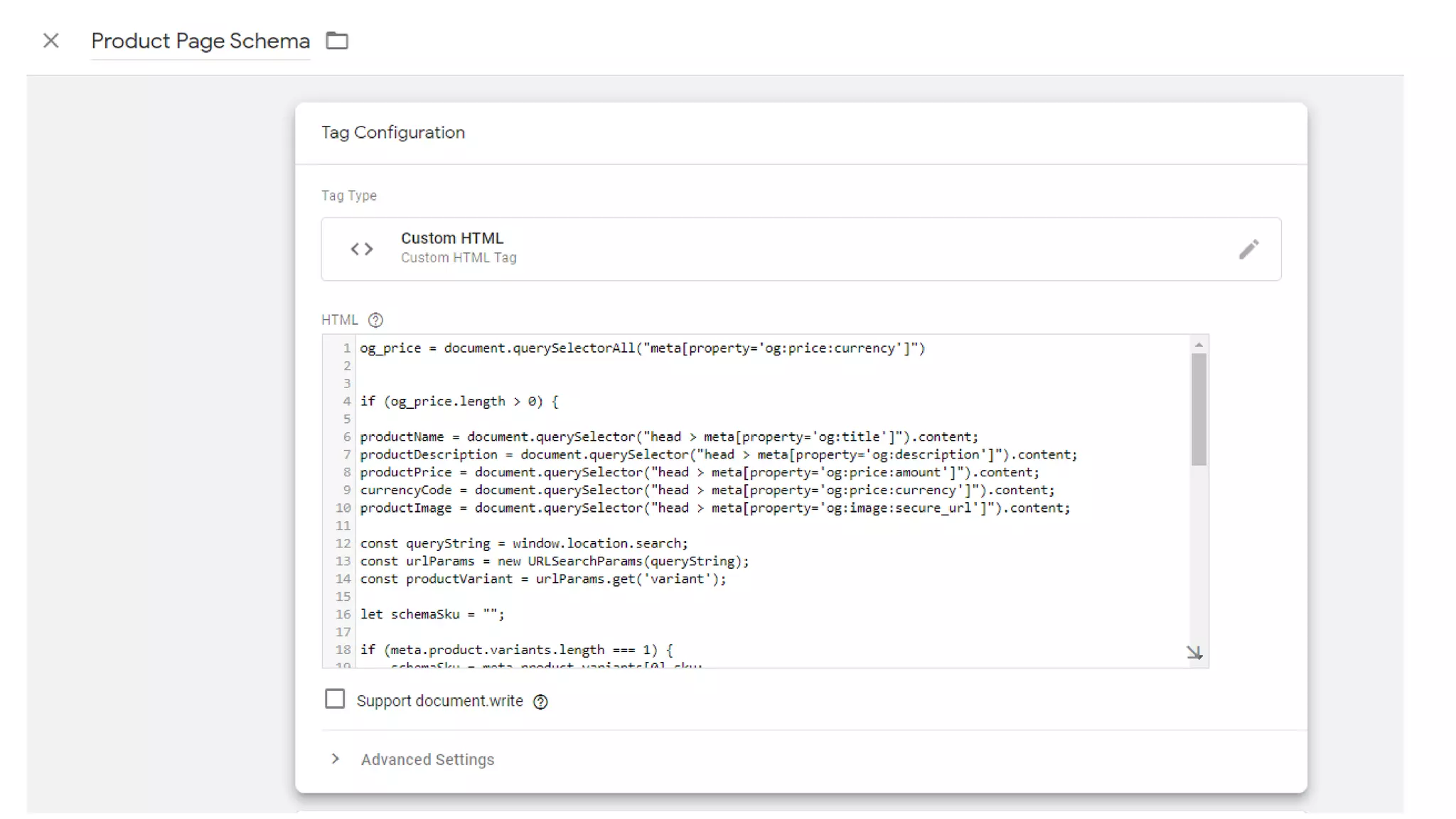Enable the Support document.write checkbox
This screenshot has width=1456, height=819.
pyautogui.click(x=334, y=699)
